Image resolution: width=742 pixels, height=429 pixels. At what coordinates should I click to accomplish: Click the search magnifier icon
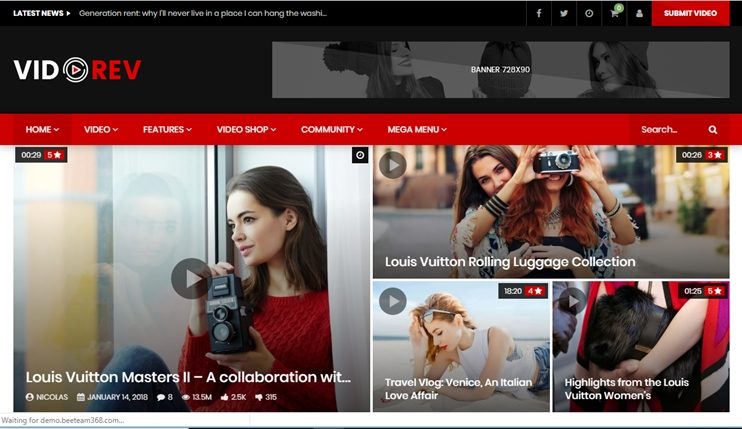[x=713, y=130]
